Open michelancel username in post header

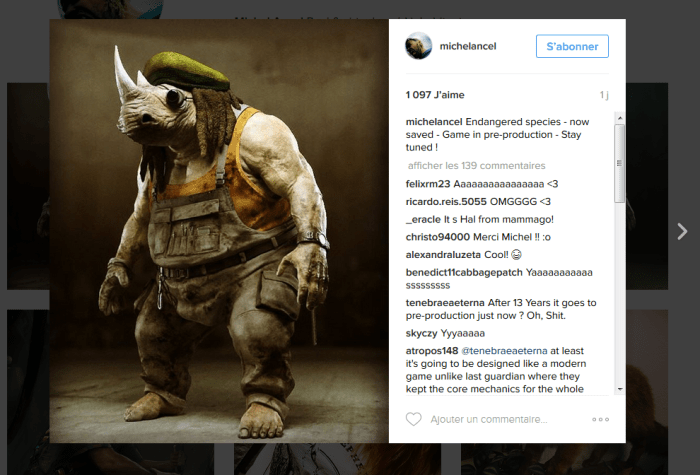pyautogui.click(x=468, y=46)
